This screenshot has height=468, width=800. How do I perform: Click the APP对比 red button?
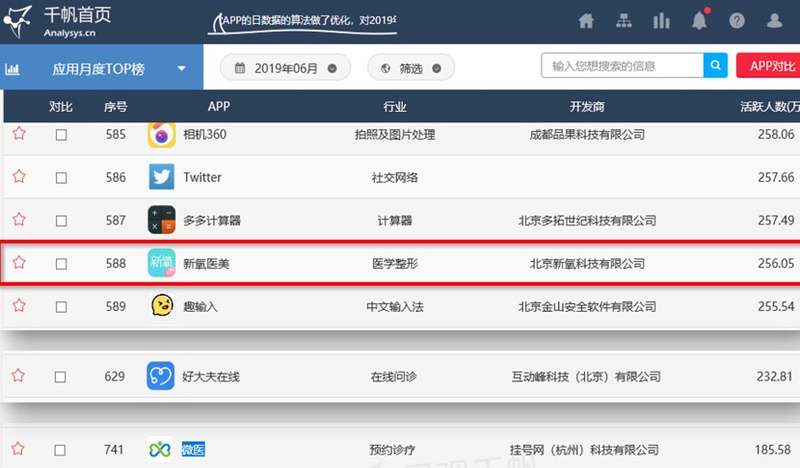[x=769, y=66]
